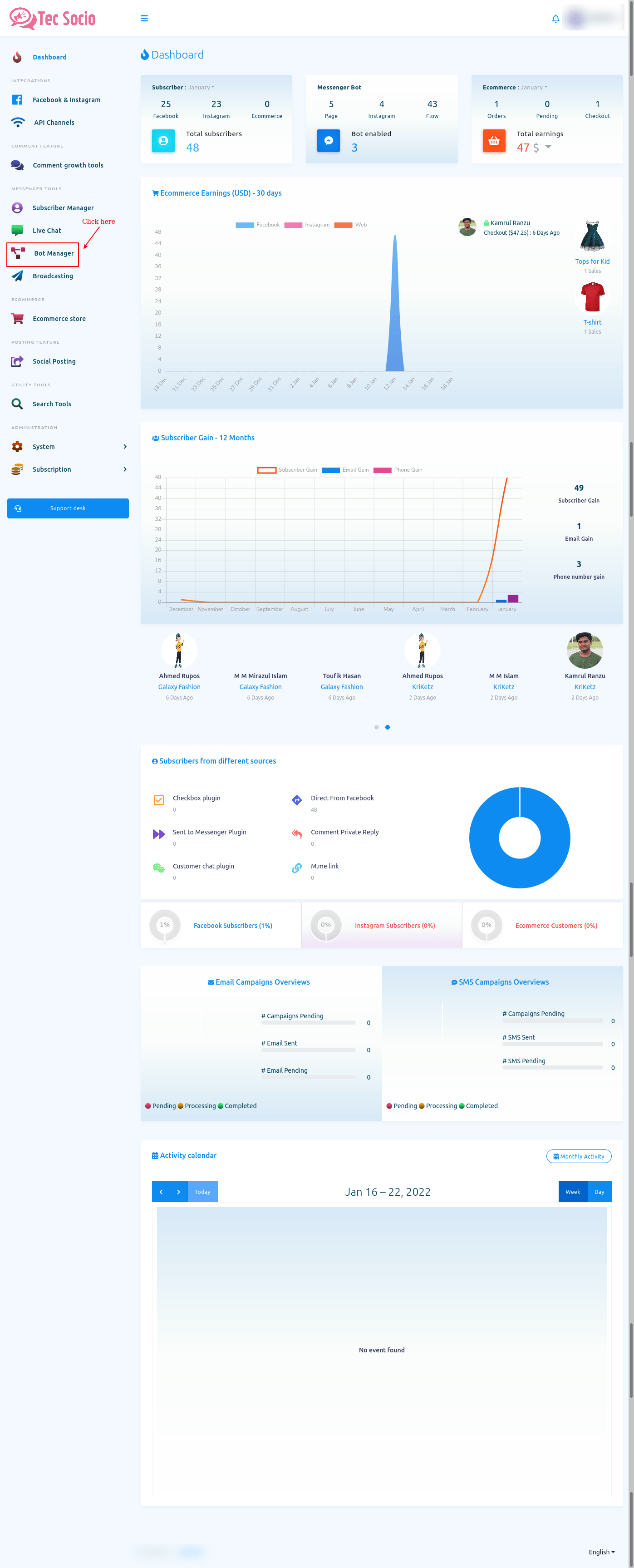Open the English language dropdown
This screenshot has height=1568, width=634.
(x=601, y=1552)
